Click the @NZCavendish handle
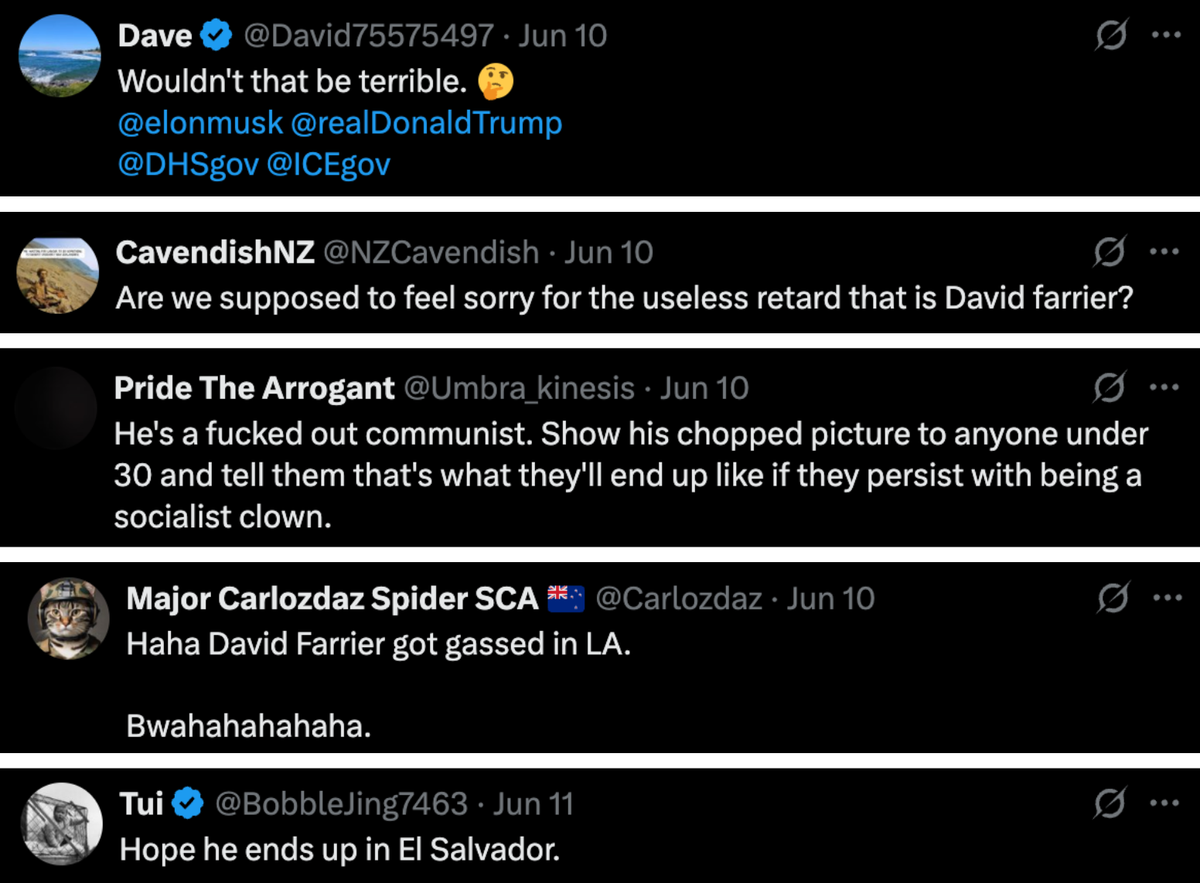1200x883 pixels. pyautogui.click(x=429, y=253)
